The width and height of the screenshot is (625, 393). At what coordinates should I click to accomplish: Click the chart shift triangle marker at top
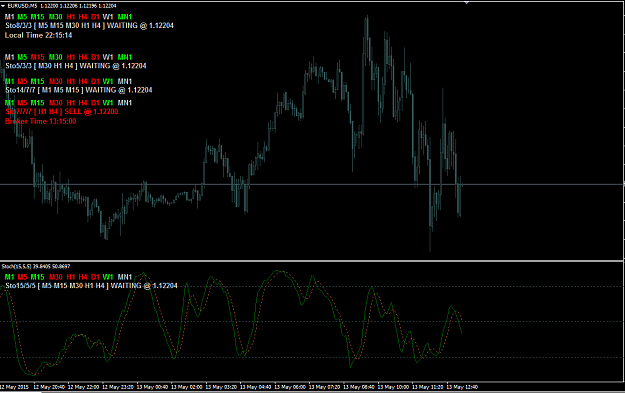coord(466,3)
